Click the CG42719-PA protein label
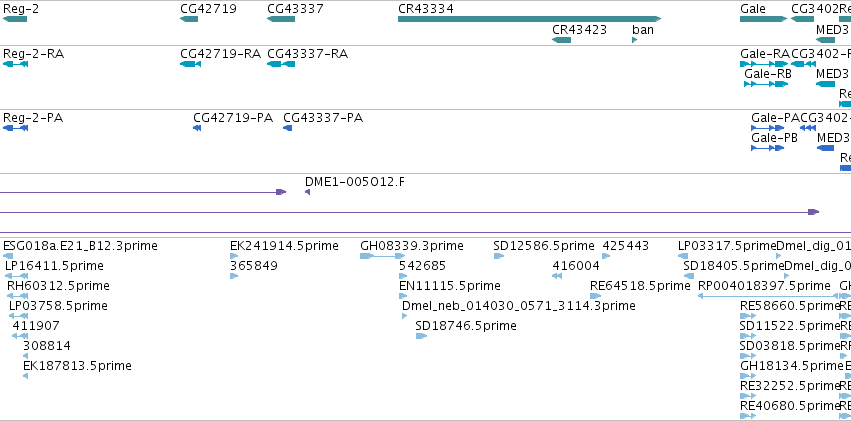851x421 pixels. tap(233, 118)
